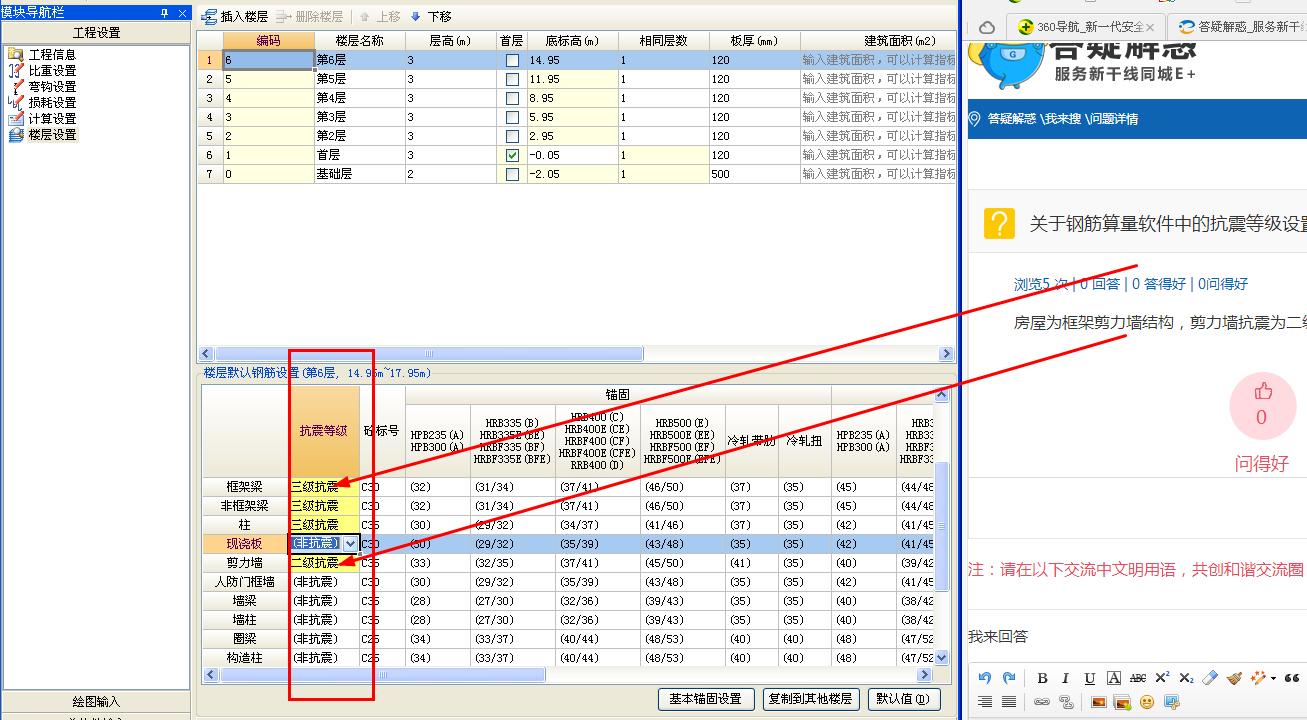The width and height of the screenshot is (1307, 720).
Task: Open 计算设置 settings item
Action: (42, 118)
